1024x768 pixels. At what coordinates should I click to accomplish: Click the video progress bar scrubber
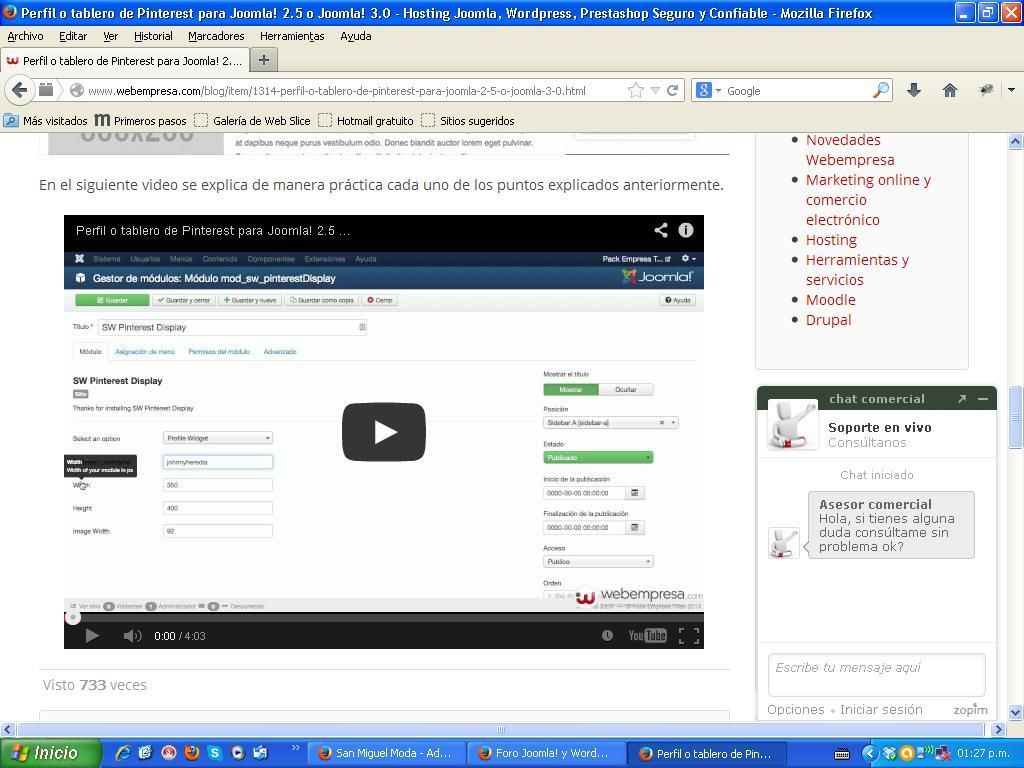pyautogui.click(x=73, y=617)
